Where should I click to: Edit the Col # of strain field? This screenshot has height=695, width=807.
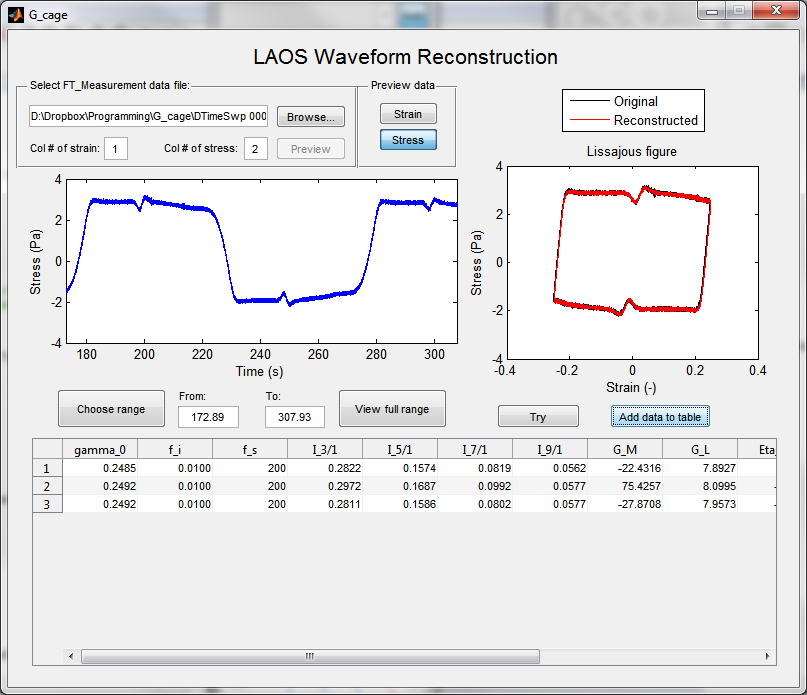pos(116,149)
